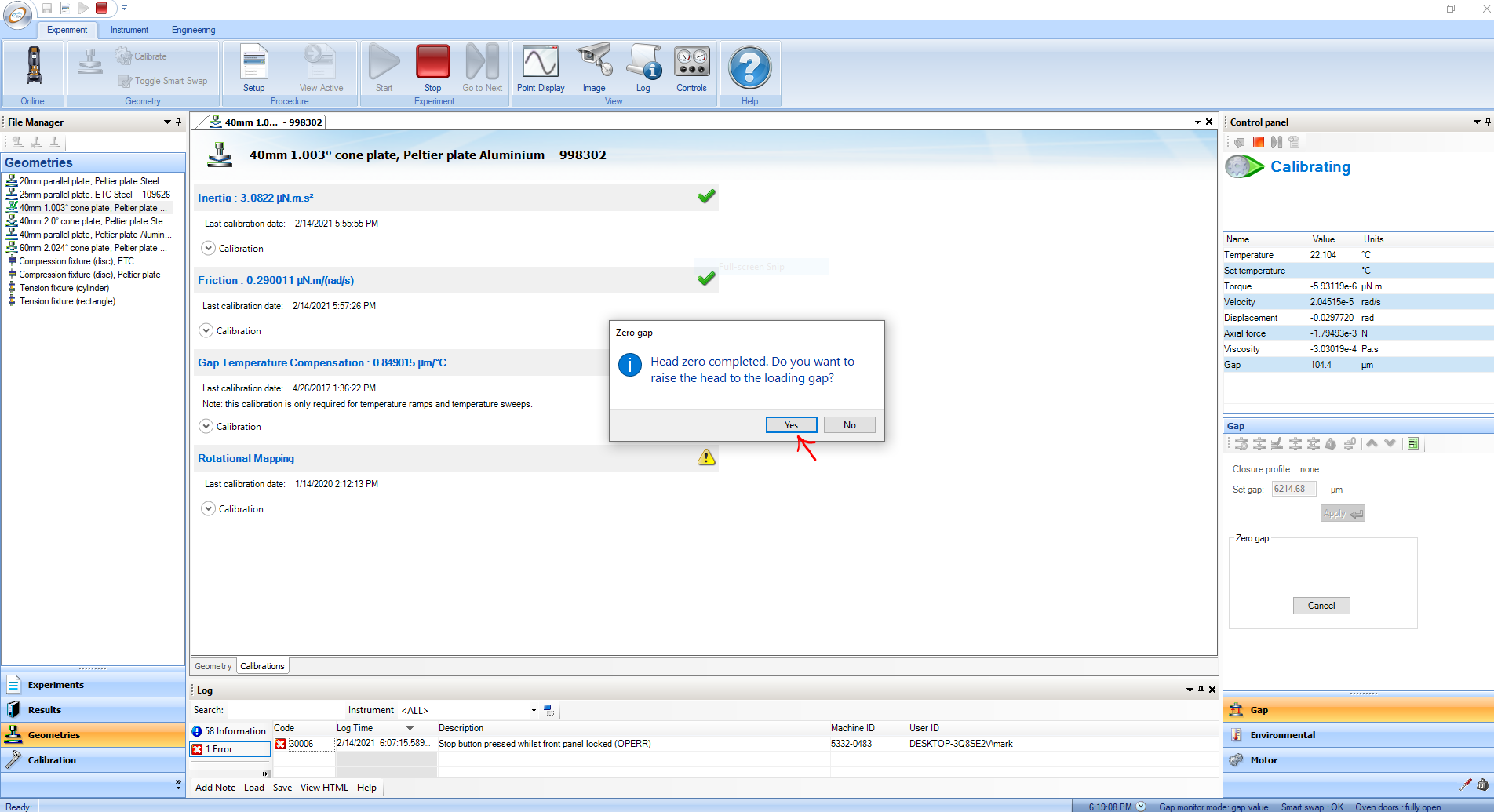
Task: Click the Set gap value field
Action: pos(1293,489)
